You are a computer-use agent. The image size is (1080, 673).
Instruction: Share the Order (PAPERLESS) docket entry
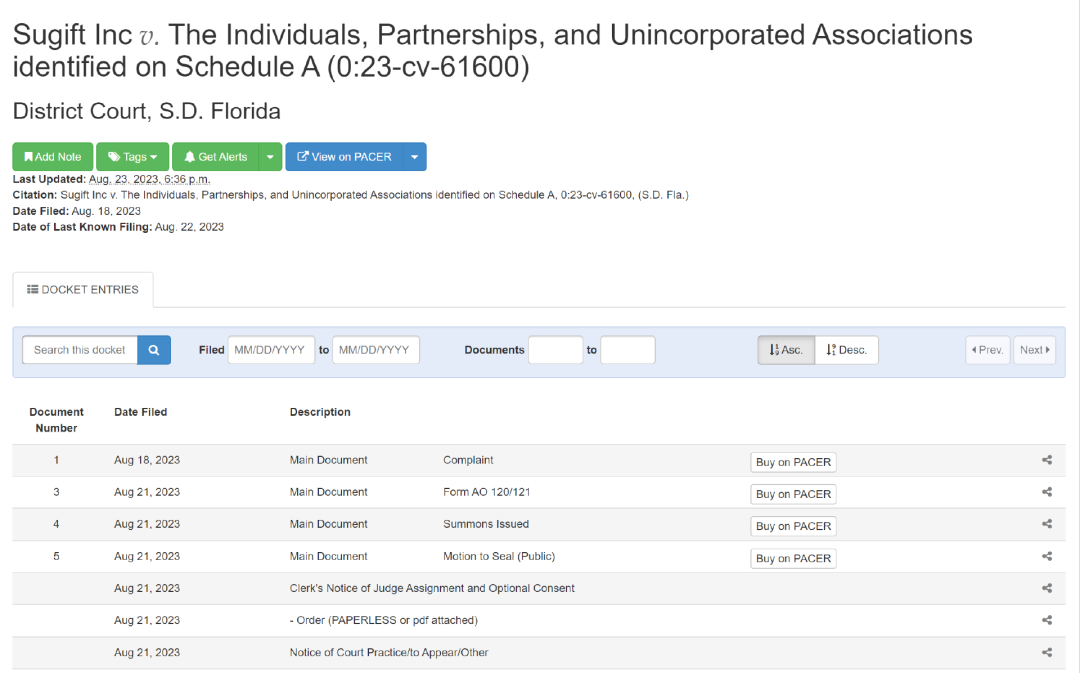tap(1047, 620)
